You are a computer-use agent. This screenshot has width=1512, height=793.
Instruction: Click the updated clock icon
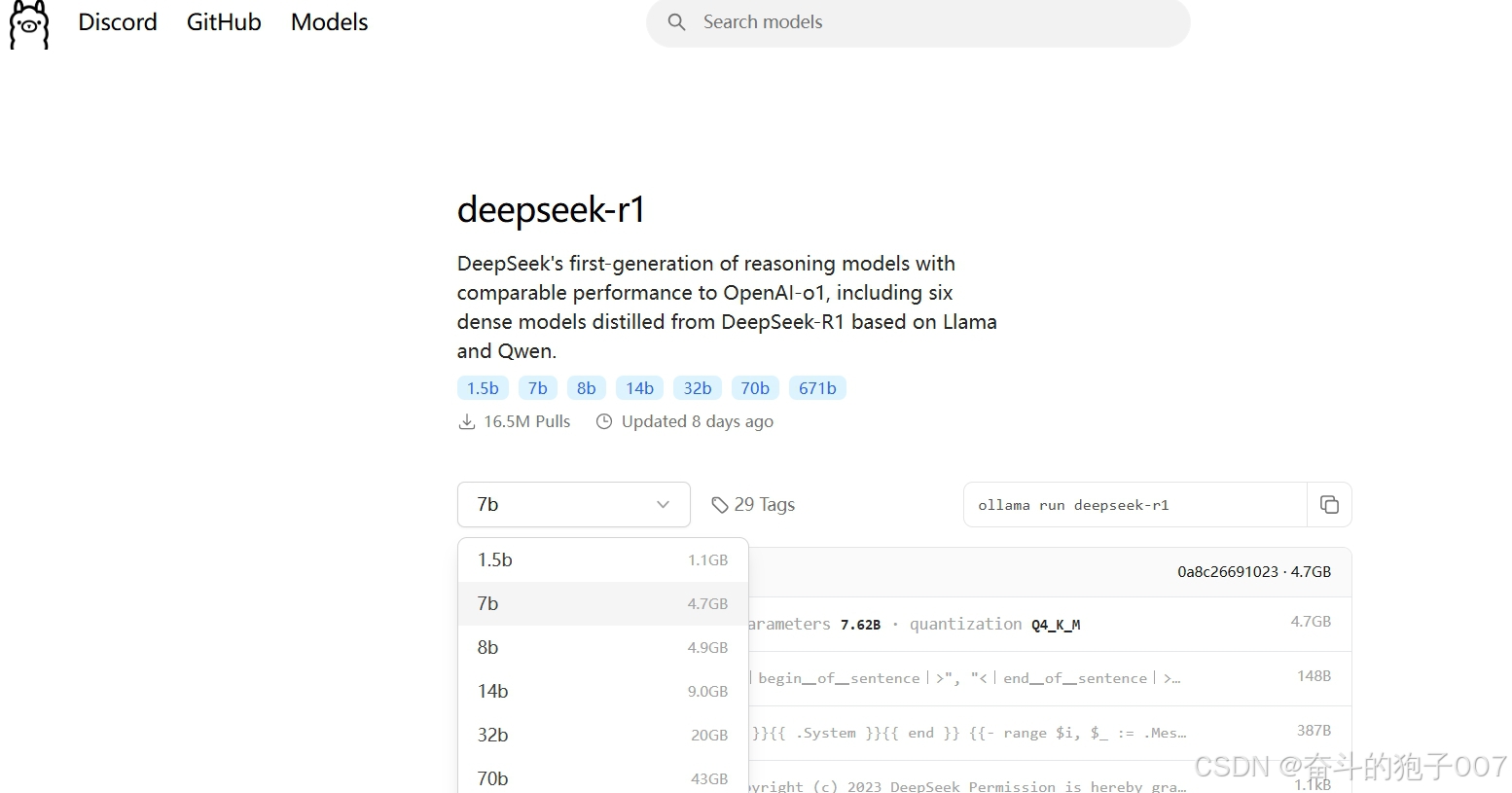coord(604,421)
